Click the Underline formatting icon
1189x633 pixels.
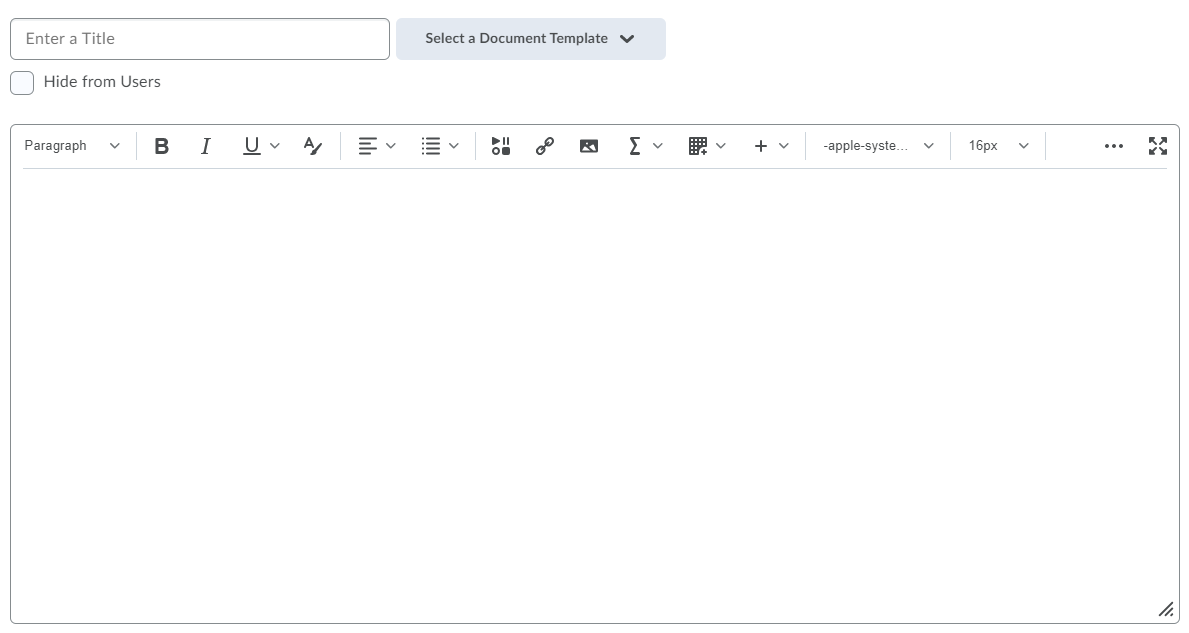[252, 146]
